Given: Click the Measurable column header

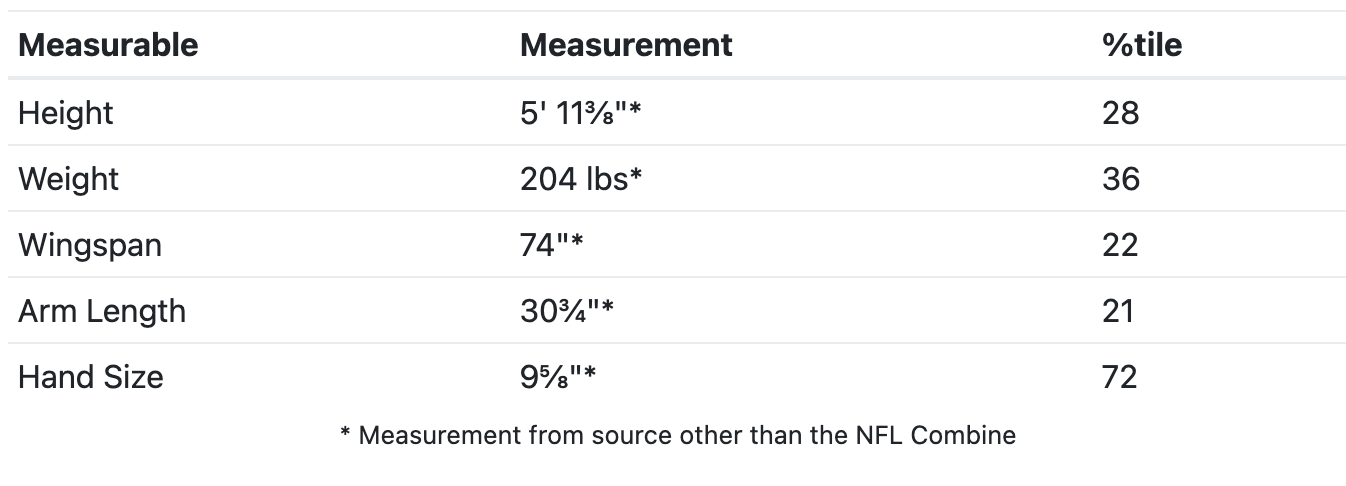Looking at the screenshot, I should click(x=108, y=45).
